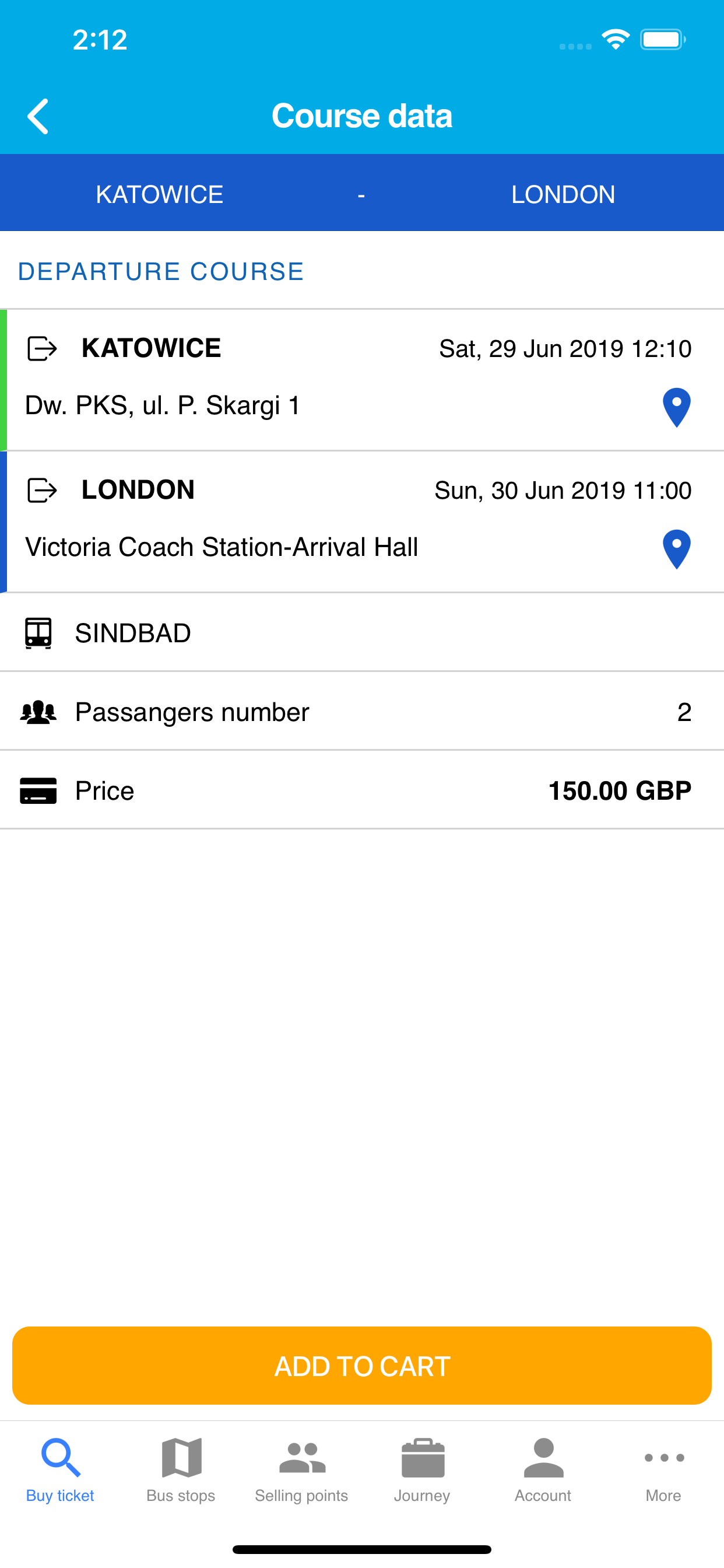Add the course to cart

coord(362,1366)
